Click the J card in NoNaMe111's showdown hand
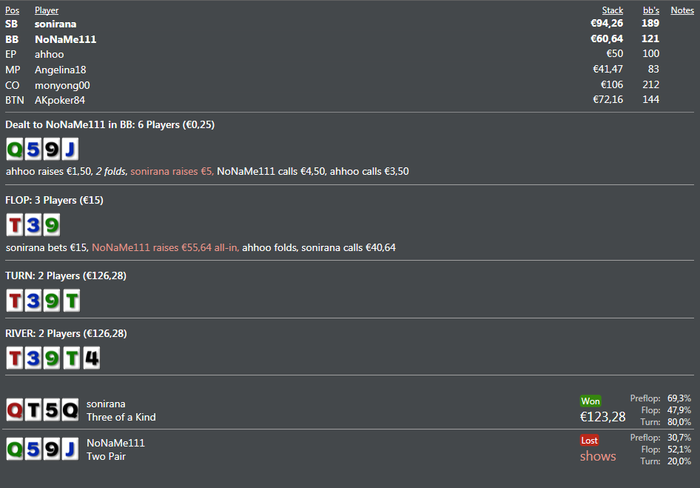 [x=68, y=449]
